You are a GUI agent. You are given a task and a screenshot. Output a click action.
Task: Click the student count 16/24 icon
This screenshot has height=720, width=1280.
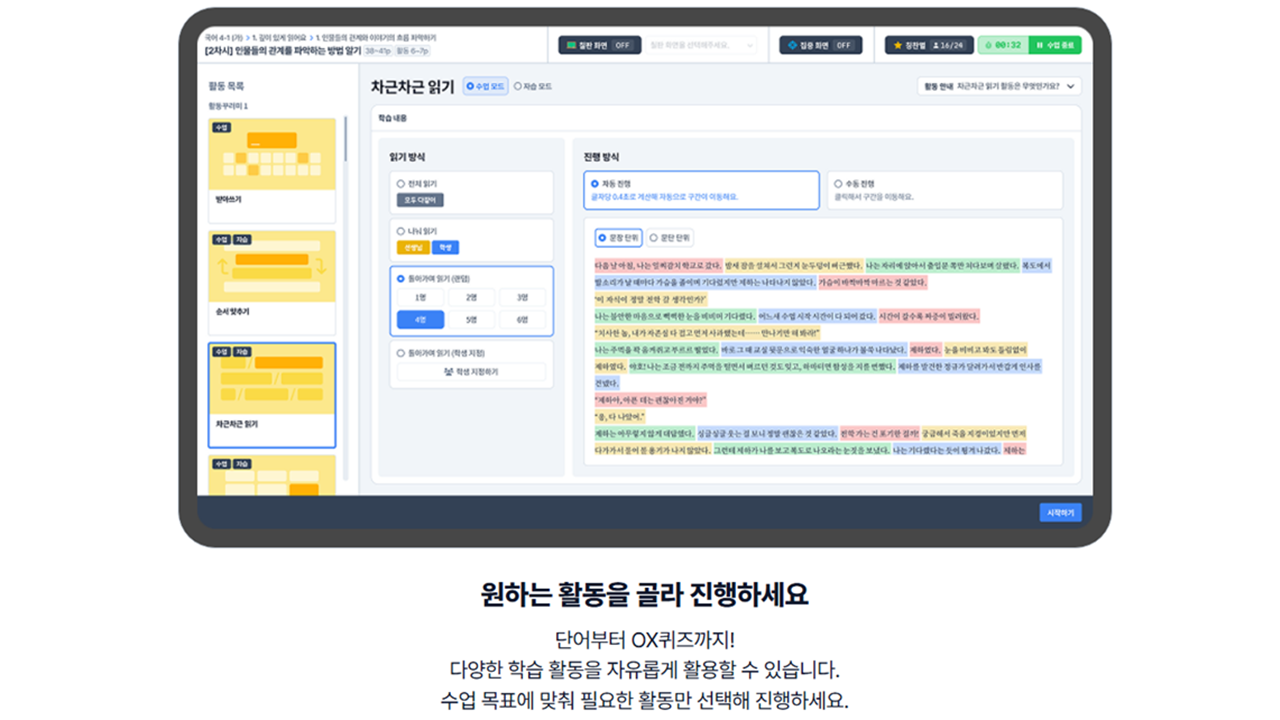pos(949,45)
